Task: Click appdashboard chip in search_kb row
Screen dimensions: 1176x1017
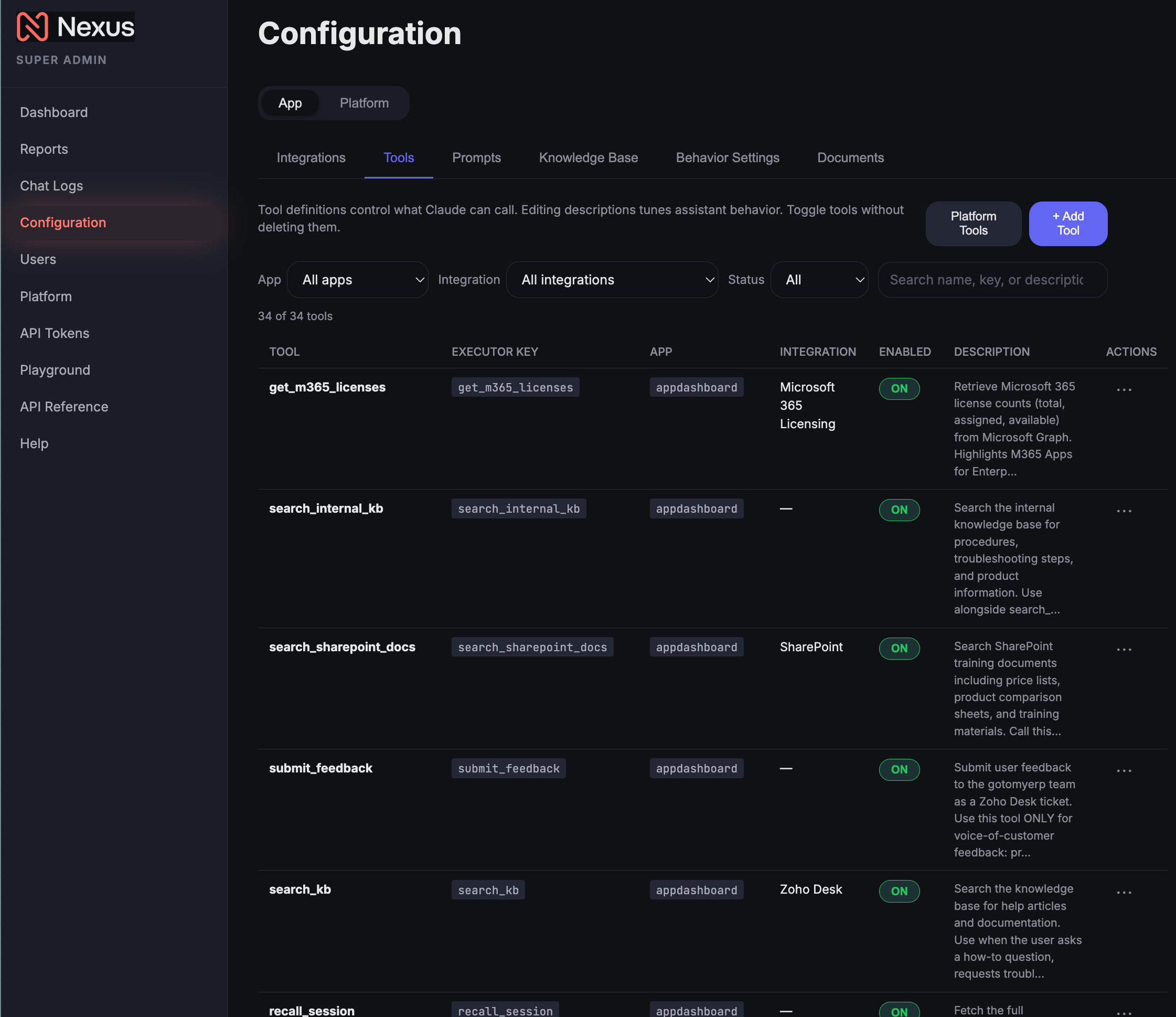Action: 697,890
